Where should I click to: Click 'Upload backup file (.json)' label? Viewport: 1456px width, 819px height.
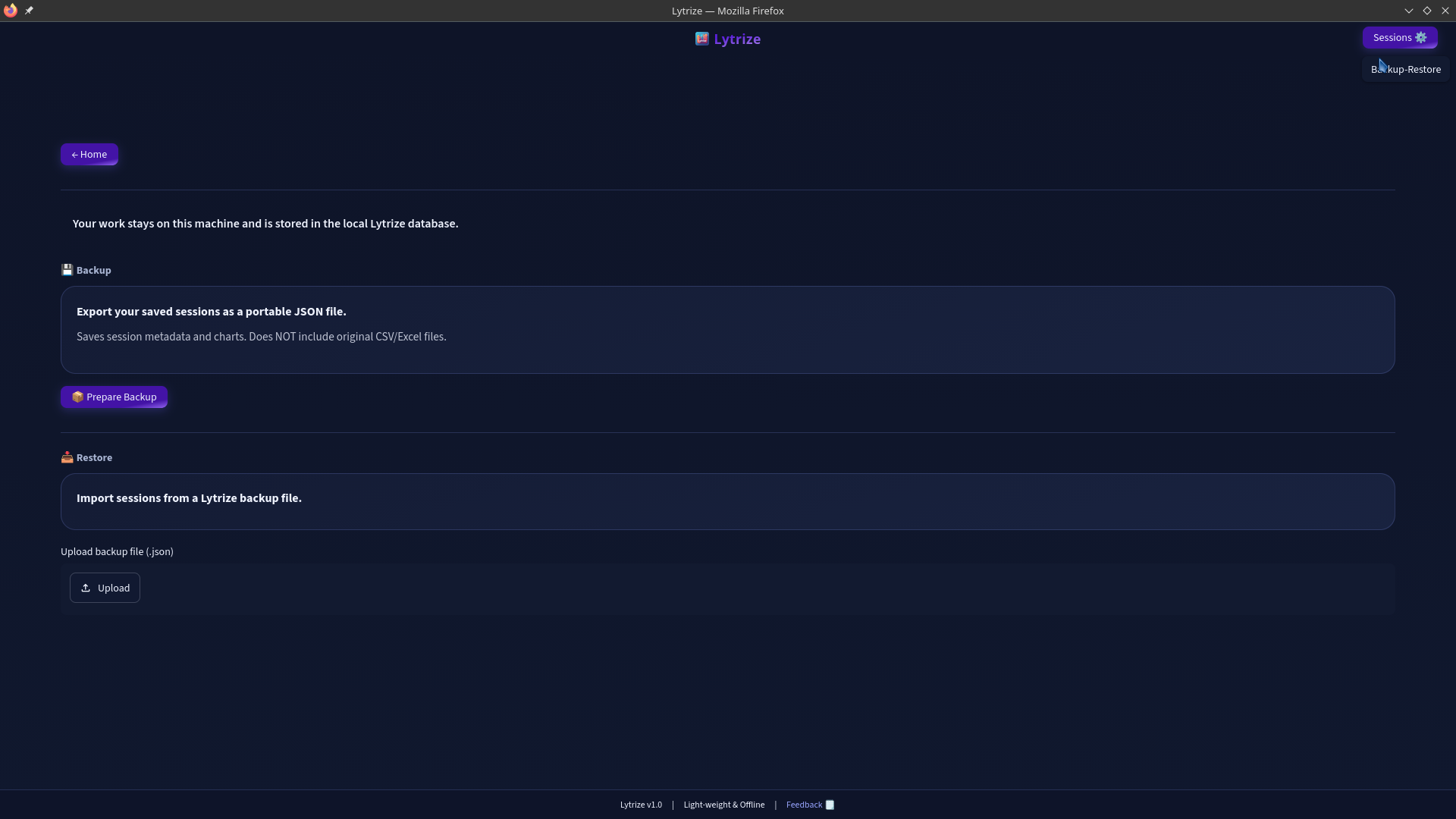(117, 551)
